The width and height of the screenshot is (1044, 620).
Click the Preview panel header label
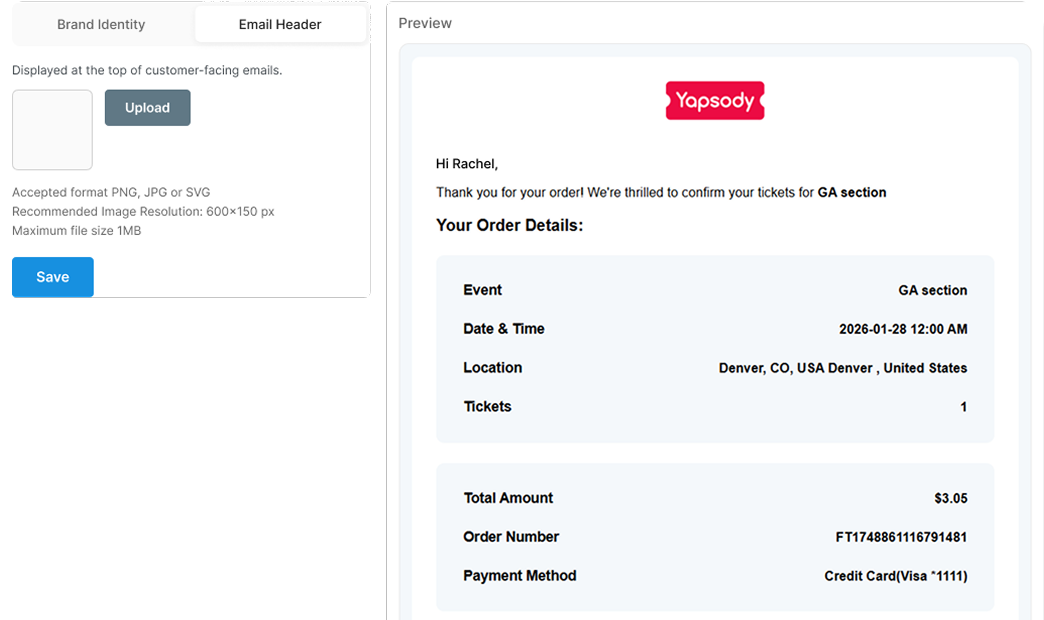coord(424,22)
